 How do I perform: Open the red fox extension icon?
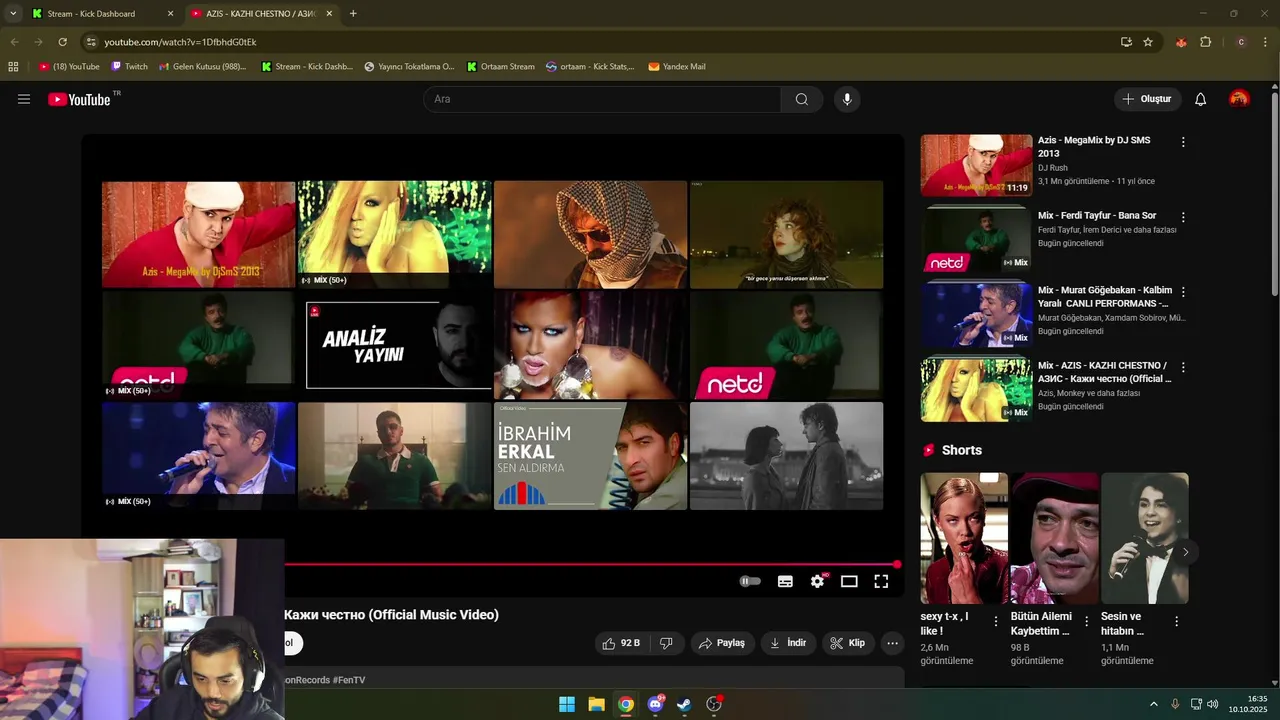tap(1181, 42)
